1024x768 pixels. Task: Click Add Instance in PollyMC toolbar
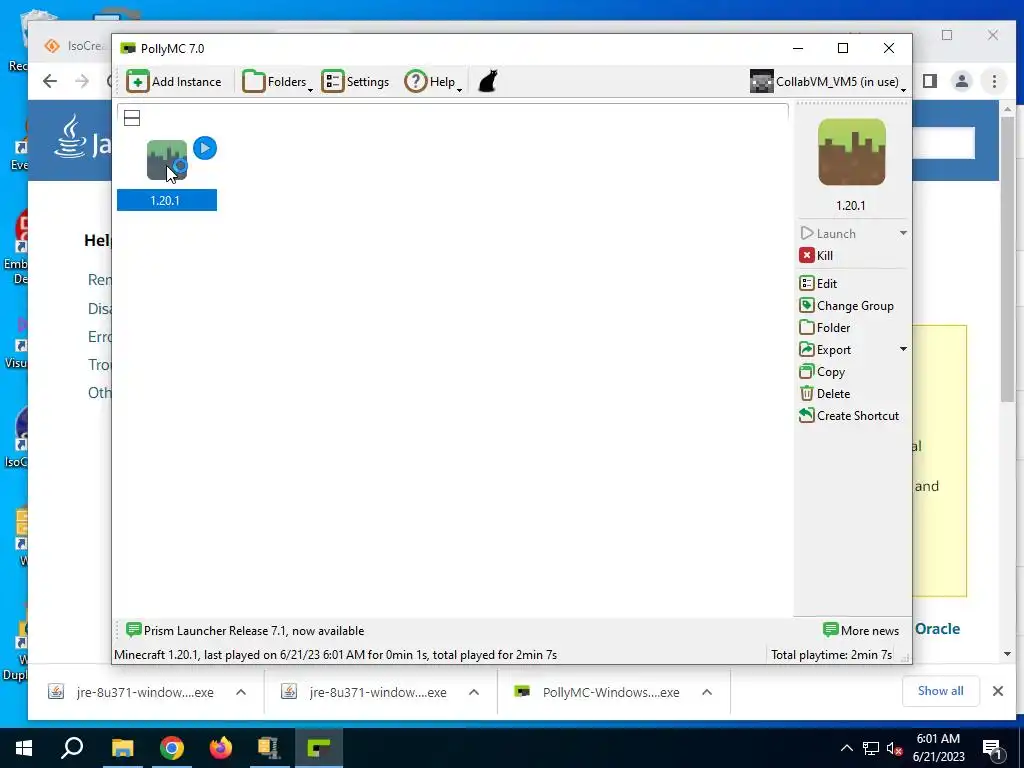pyautogui.click(x=174, y=82)
